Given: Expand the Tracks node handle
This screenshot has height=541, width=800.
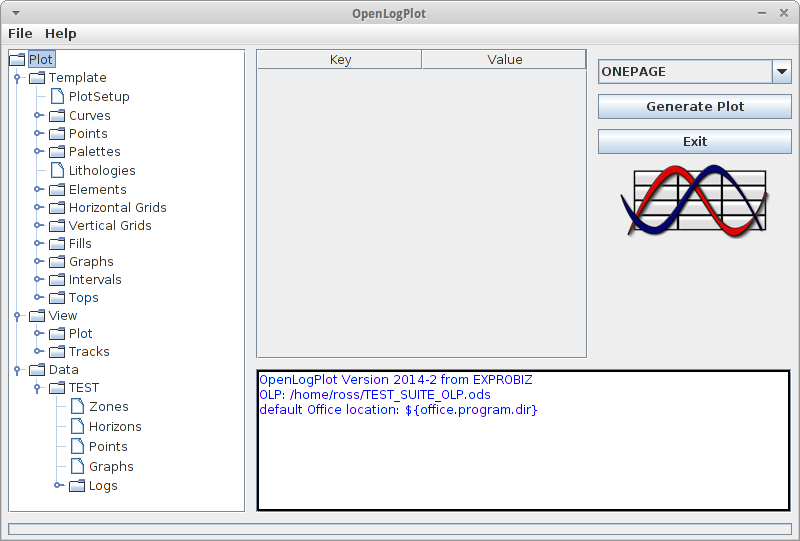Looking at the screenshot, I should click(37, 351).
